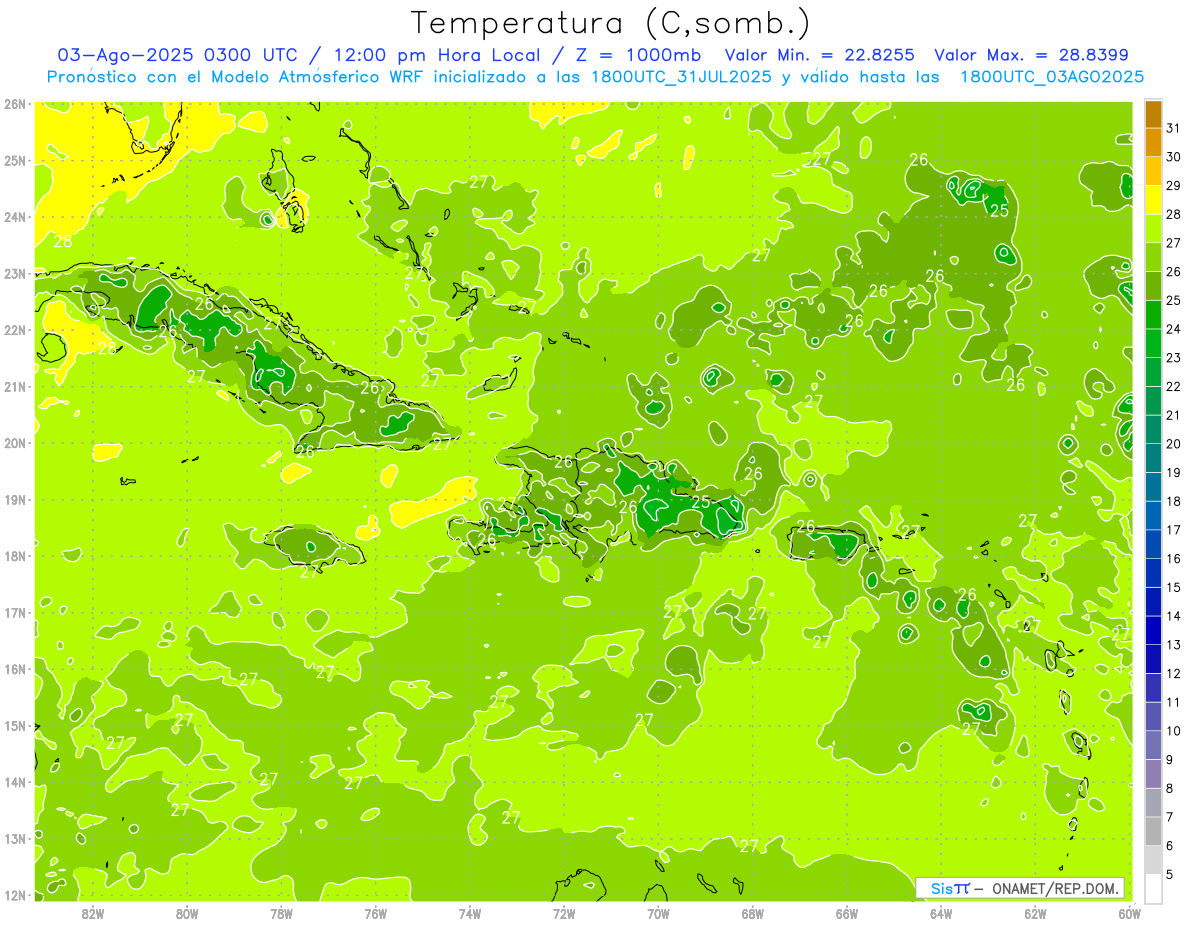The height and width of the screenshot is (927, 1200).
Task: Click the latitude label "26N"
Action: [15, 104]
